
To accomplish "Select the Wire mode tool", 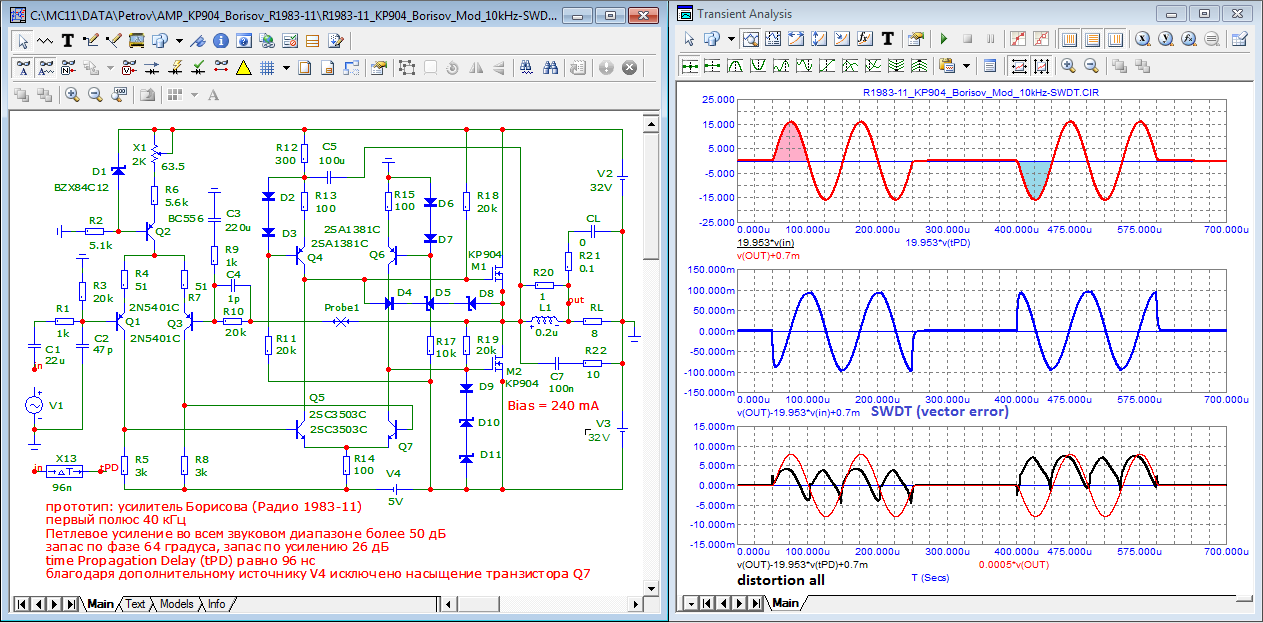I will point(91,41).
